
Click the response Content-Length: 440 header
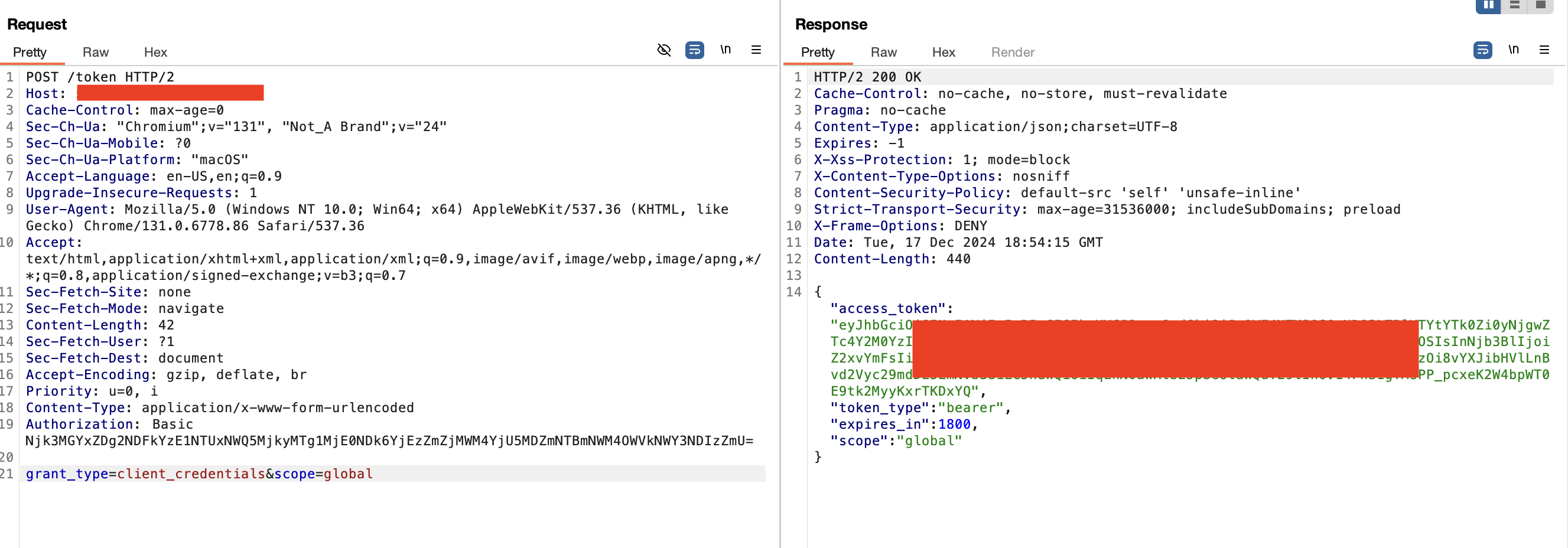(x=892, y=259)
